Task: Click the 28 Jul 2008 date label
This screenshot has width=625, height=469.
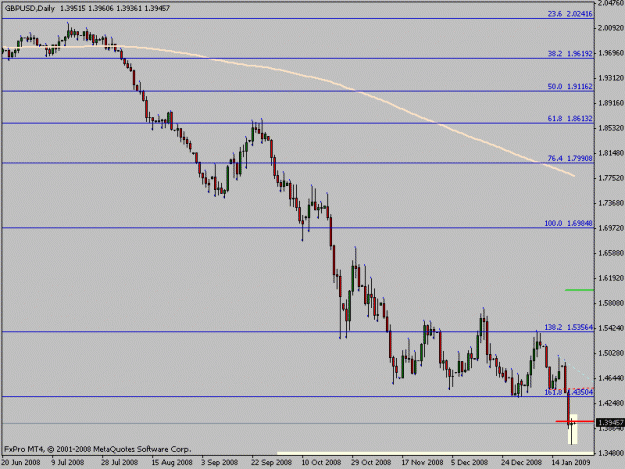Action: [120, 462]
